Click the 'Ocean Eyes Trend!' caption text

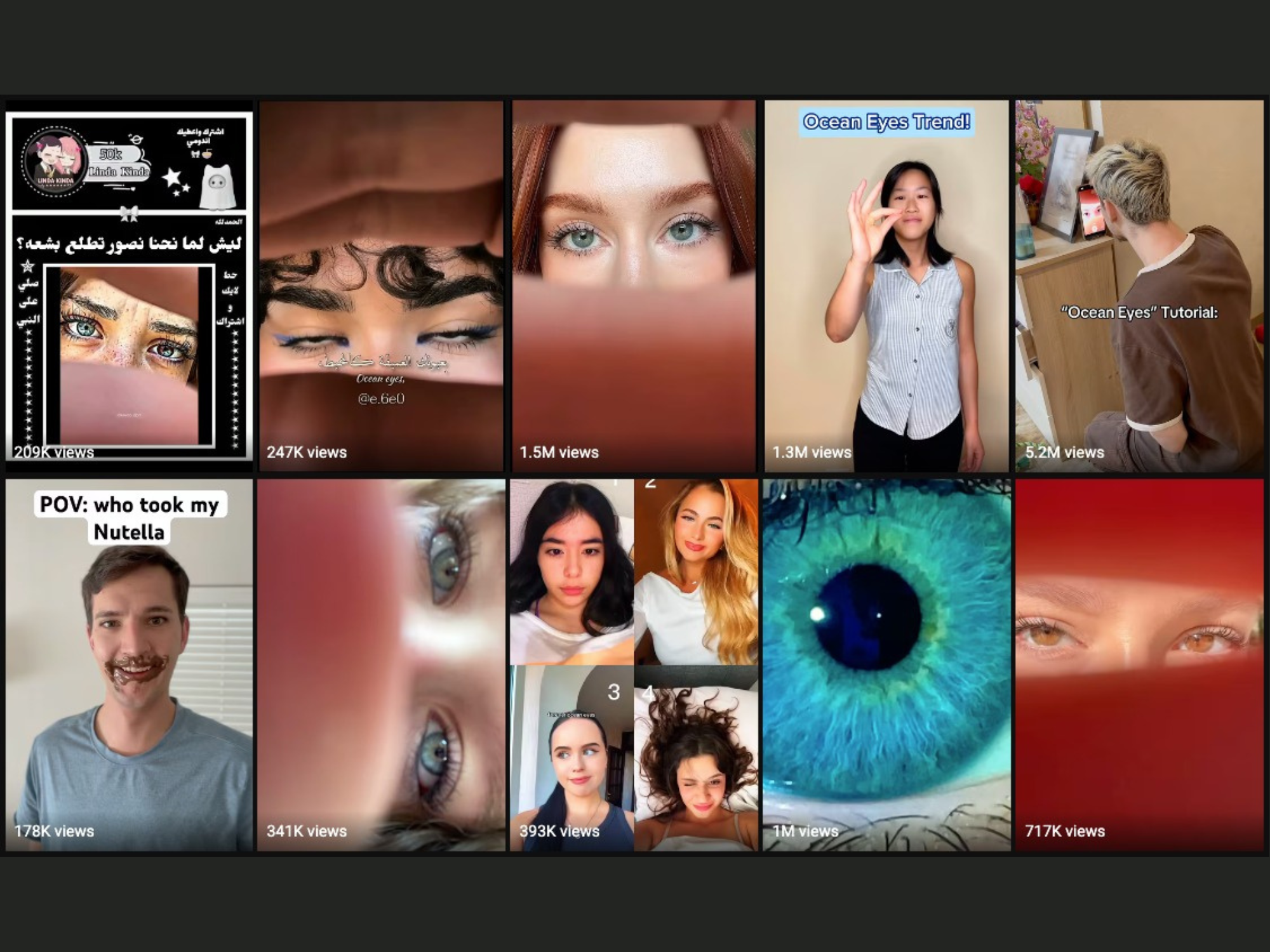[x=886, y=122]
